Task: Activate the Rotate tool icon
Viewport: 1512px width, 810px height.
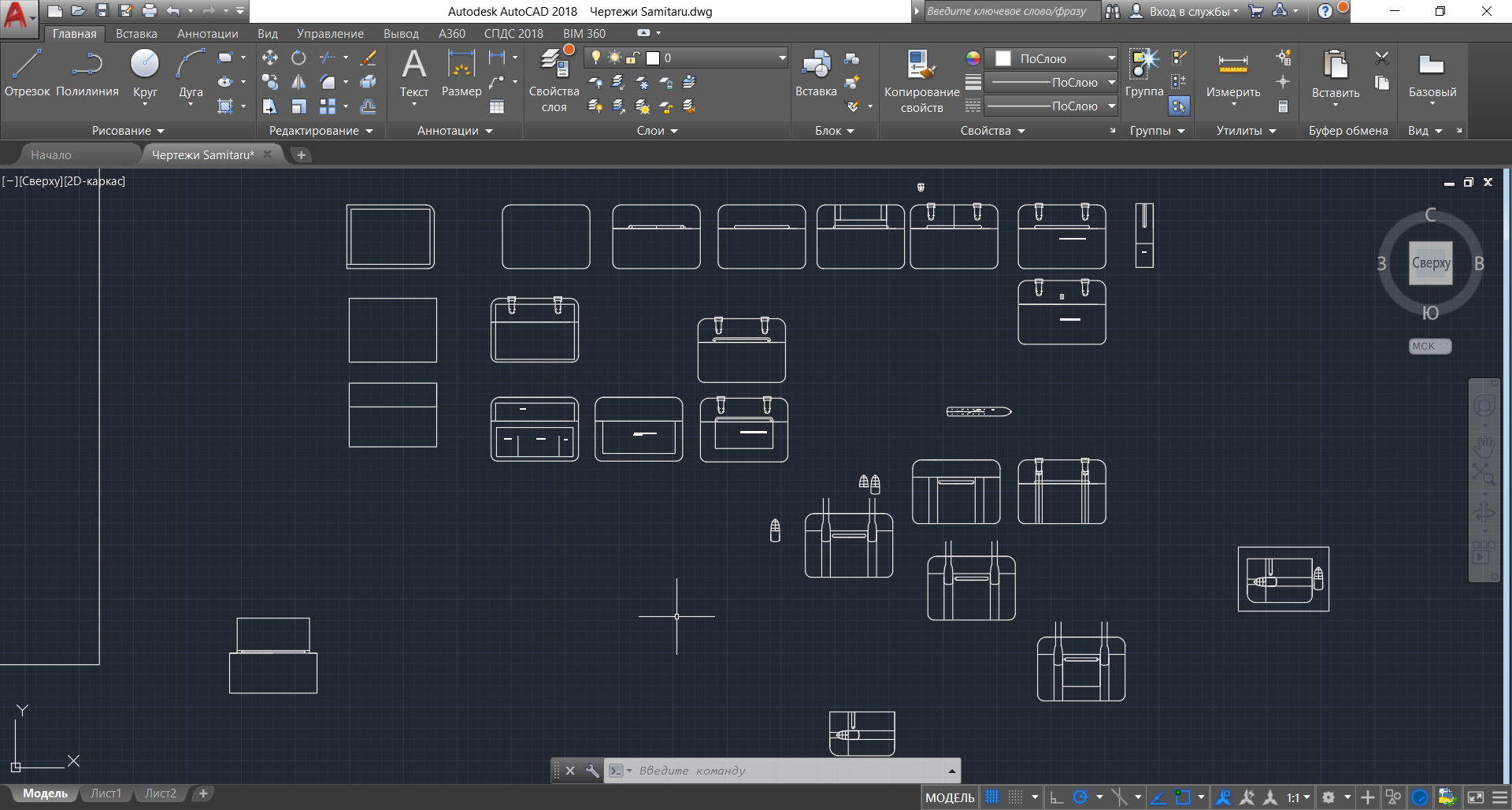Action: 298,58
